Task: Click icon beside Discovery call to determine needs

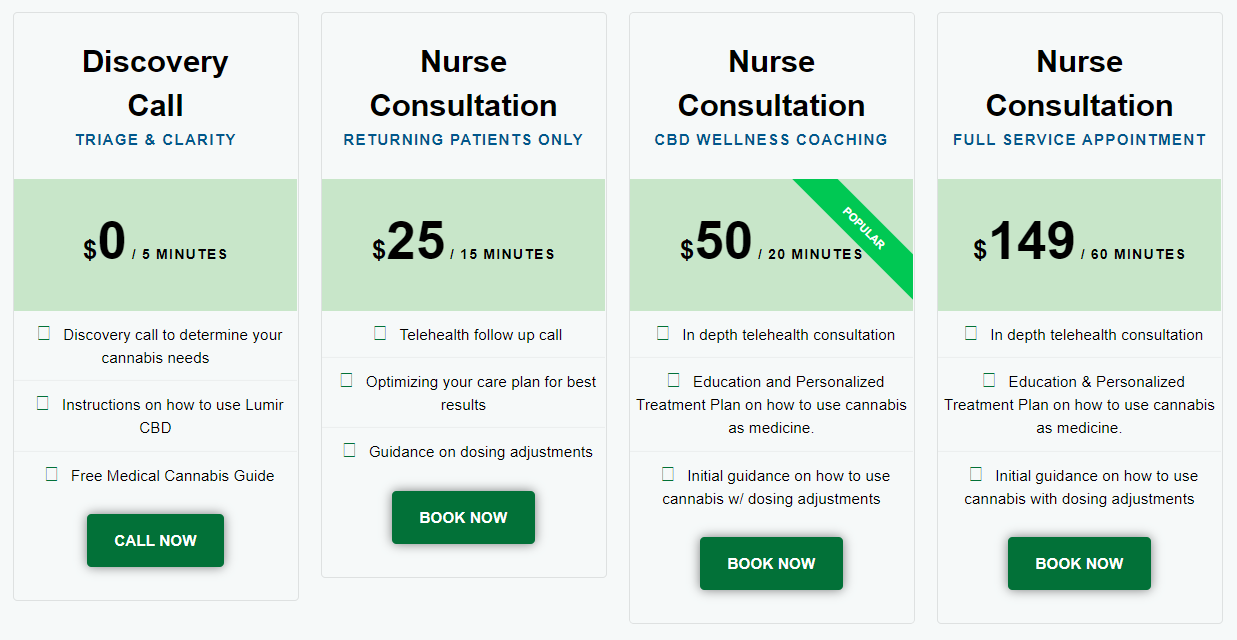Action: click(x=44, y=333)
